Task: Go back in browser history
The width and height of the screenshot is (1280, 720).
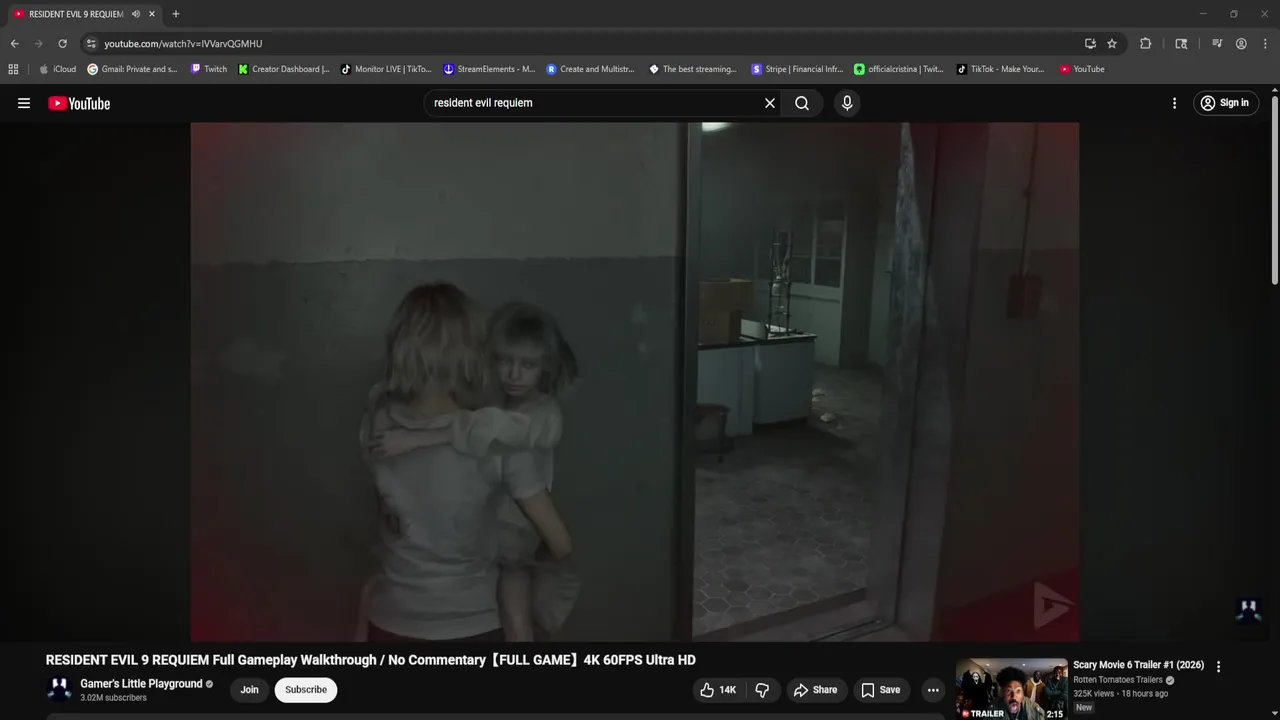Action: coord(14,44)
